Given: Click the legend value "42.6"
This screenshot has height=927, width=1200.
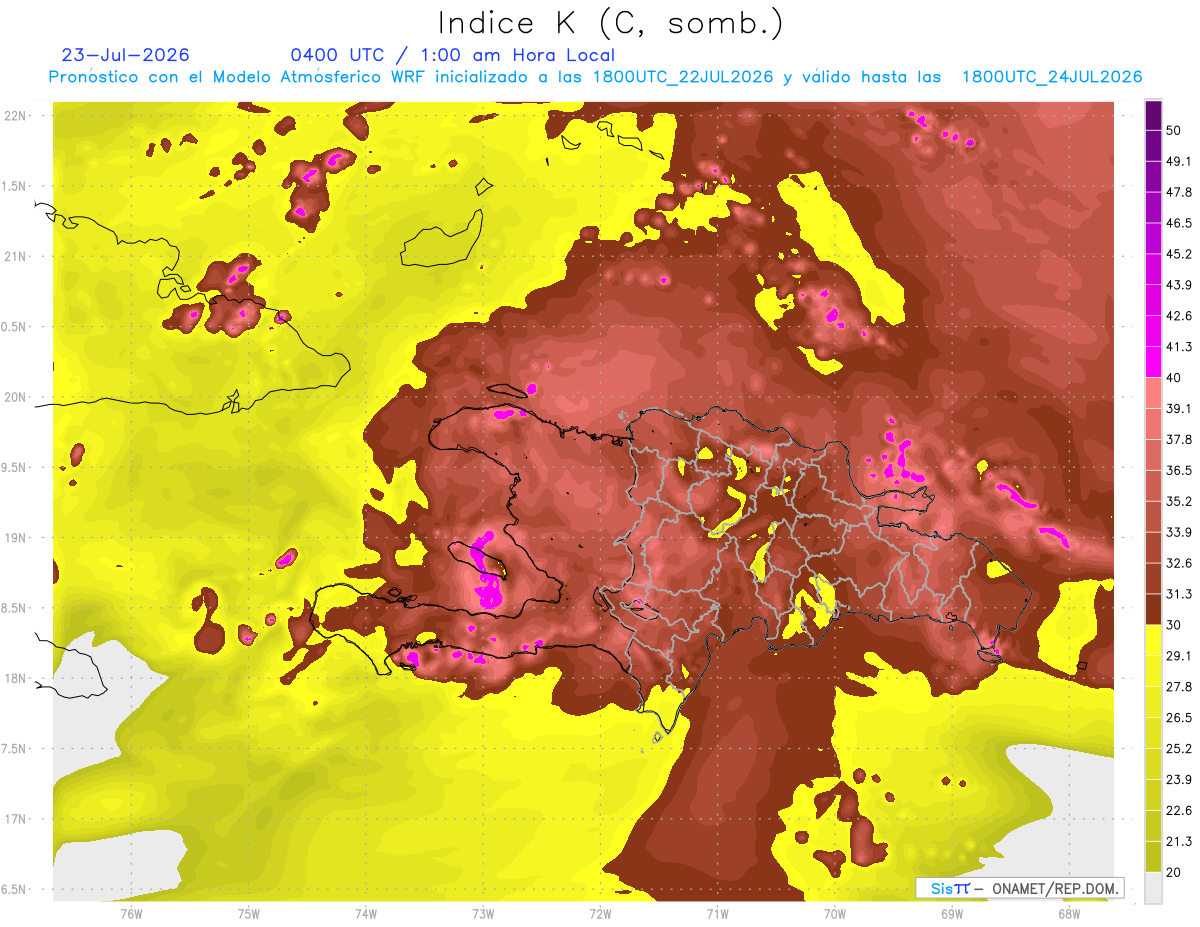Looking at the screenshot, I should (x=1178, y=316).
